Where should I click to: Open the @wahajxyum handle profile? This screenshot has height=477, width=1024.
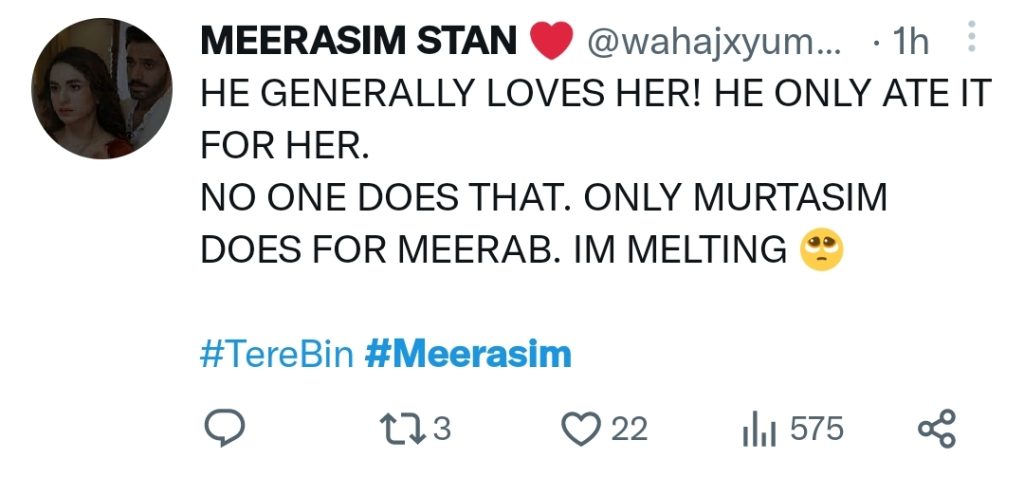(x=715, y=42)
